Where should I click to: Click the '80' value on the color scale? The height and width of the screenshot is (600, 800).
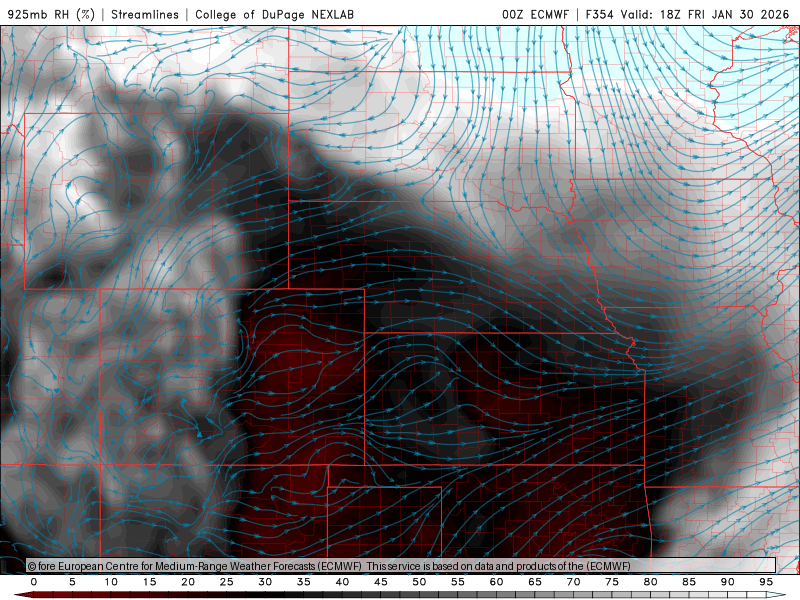(x=650, y=582)
